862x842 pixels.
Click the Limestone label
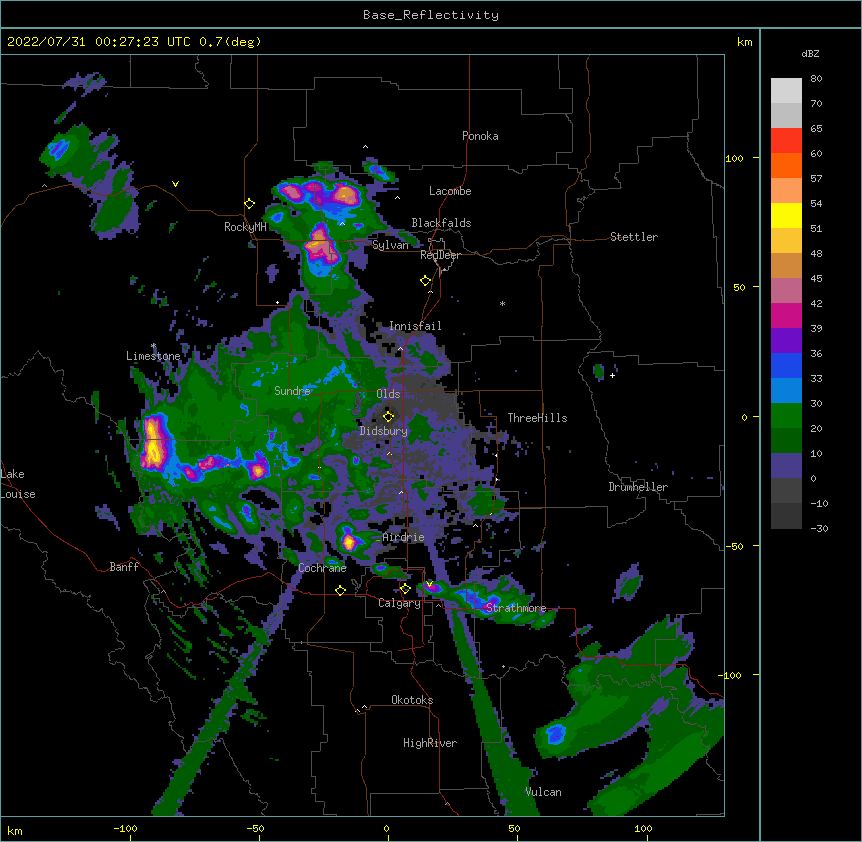[x=153, y=356]
